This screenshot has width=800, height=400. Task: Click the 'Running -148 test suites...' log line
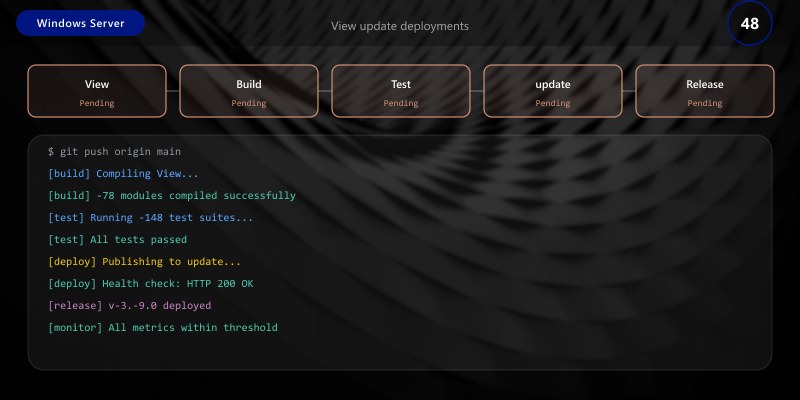(151, 217)
